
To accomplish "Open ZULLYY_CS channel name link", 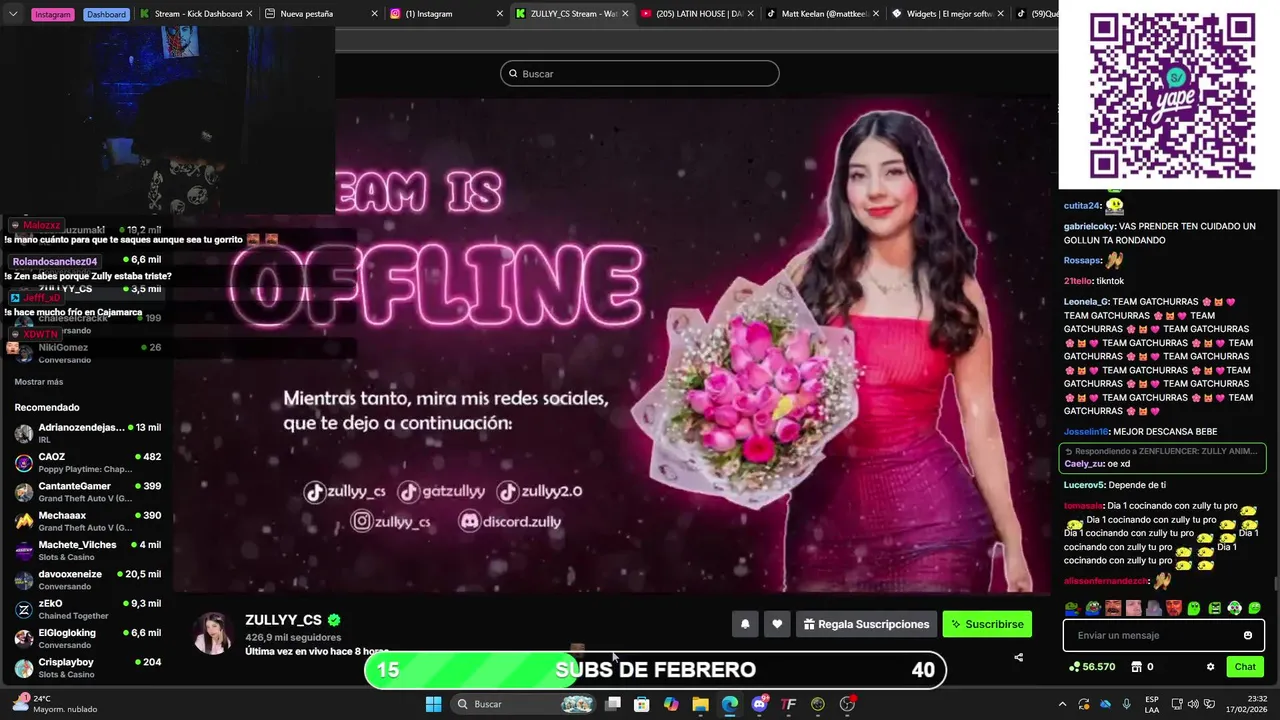I will click(283, 620).
